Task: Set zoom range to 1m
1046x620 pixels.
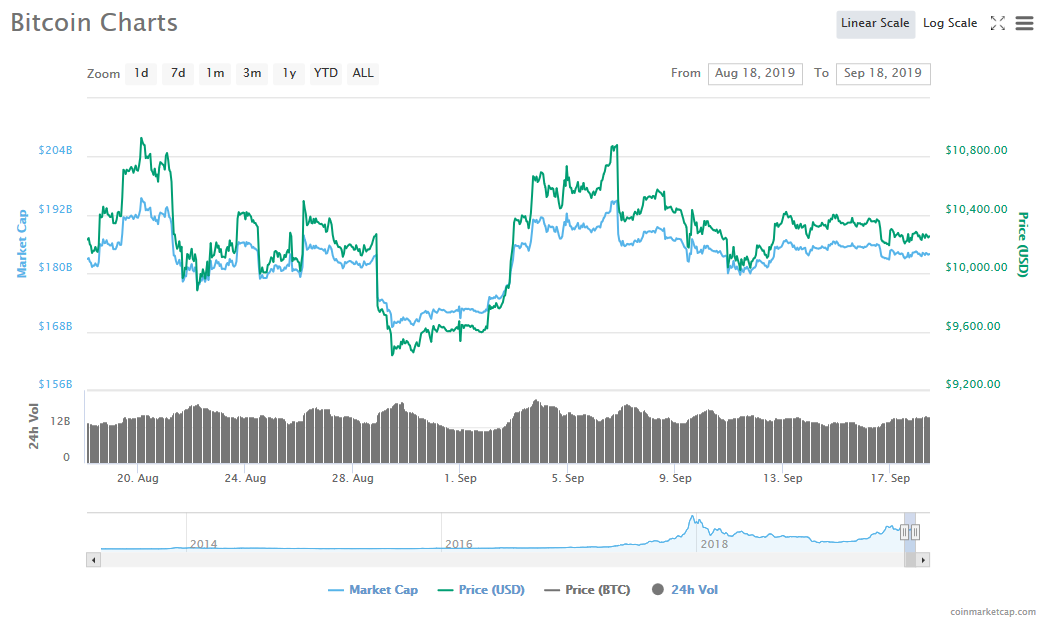Action: (215, 73)
